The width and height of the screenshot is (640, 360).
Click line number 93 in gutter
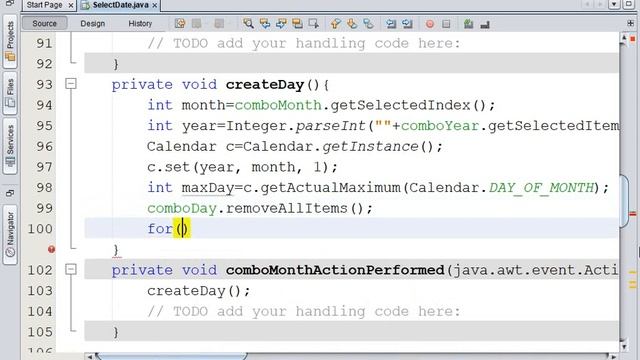[44, 84]
